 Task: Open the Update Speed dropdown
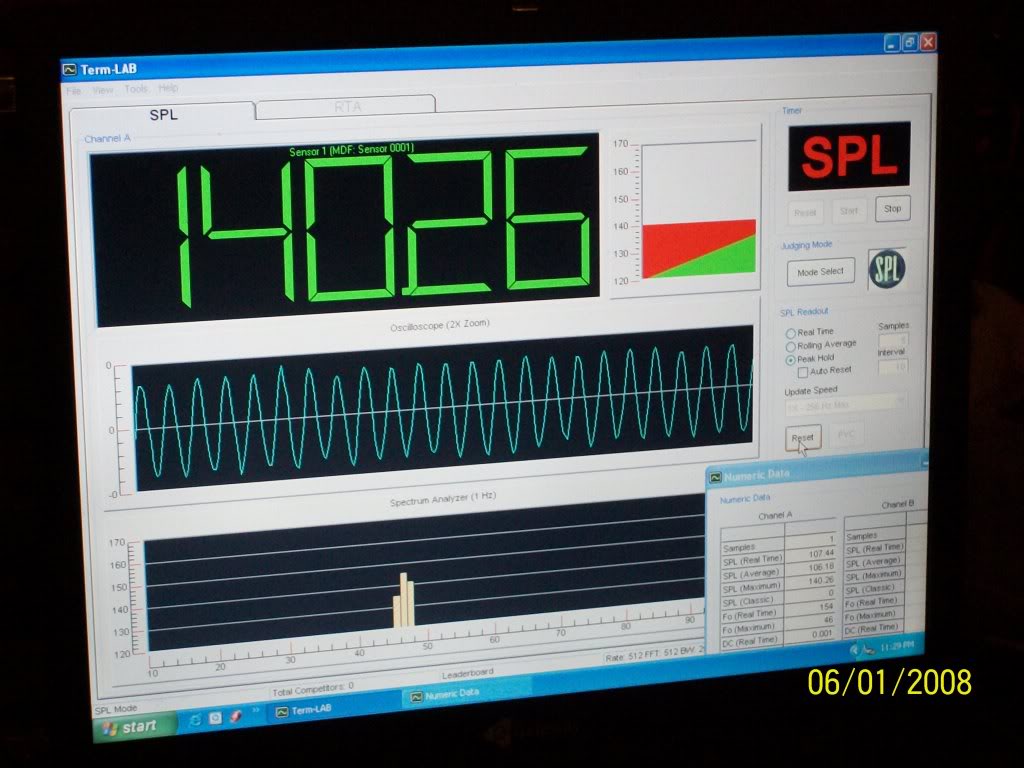click(x=845, y=406)
